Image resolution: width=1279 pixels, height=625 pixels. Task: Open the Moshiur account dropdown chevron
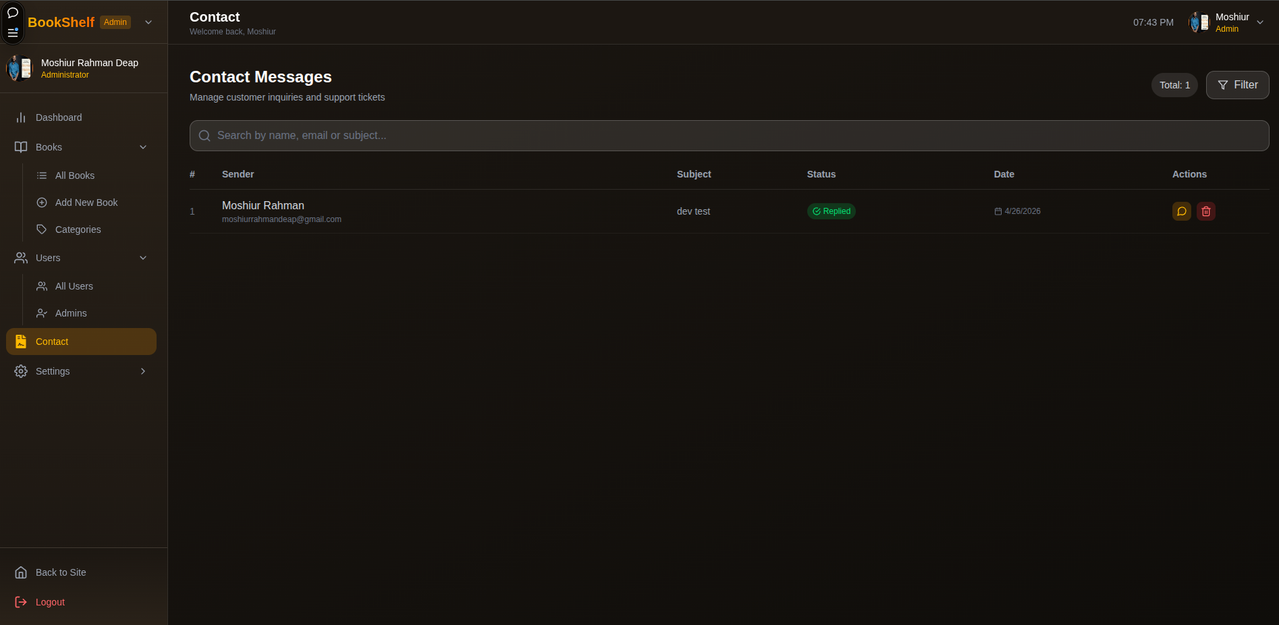(1260, 22)
